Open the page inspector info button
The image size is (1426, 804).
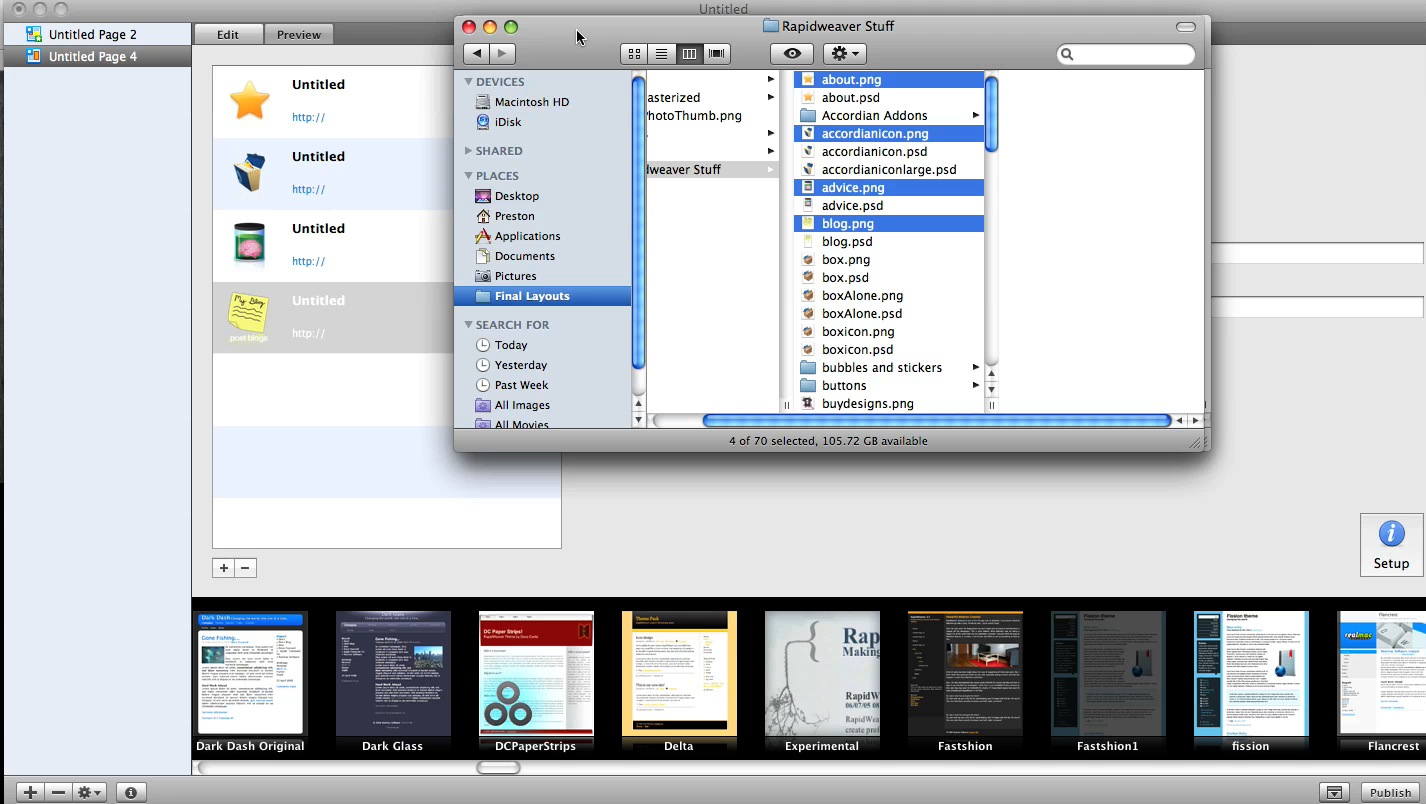131,793
